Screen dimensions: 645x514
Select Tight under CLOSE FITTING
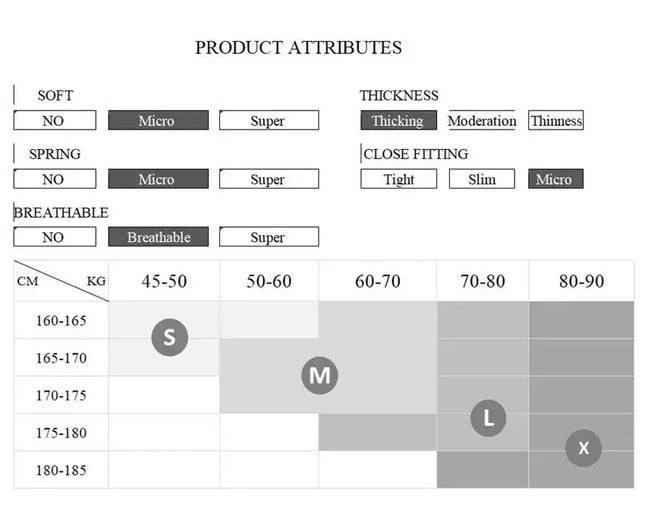click(x=399, y=179)
